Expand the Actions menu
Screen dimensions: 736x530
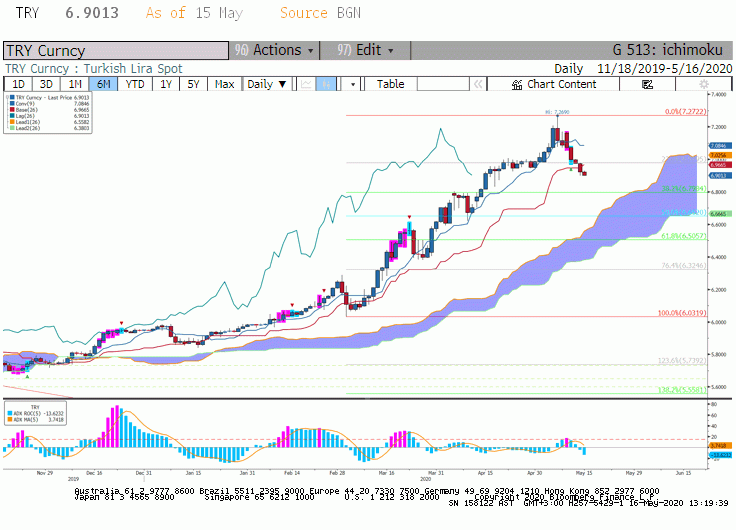[274, 50]
